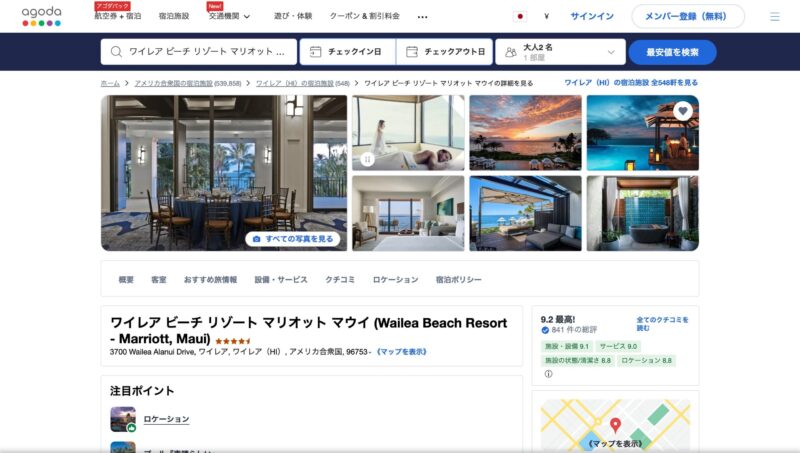Click すべての写真を見る button

293,239
